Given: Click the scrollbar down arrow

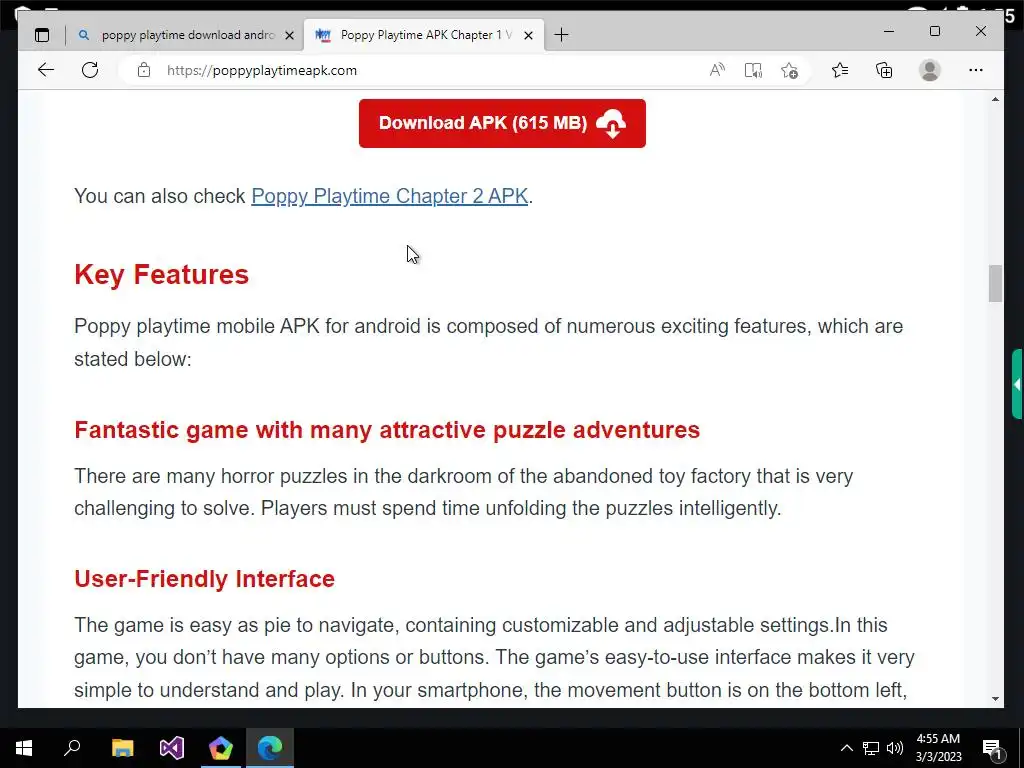Looking at the screenshot, I should (995, 699).
